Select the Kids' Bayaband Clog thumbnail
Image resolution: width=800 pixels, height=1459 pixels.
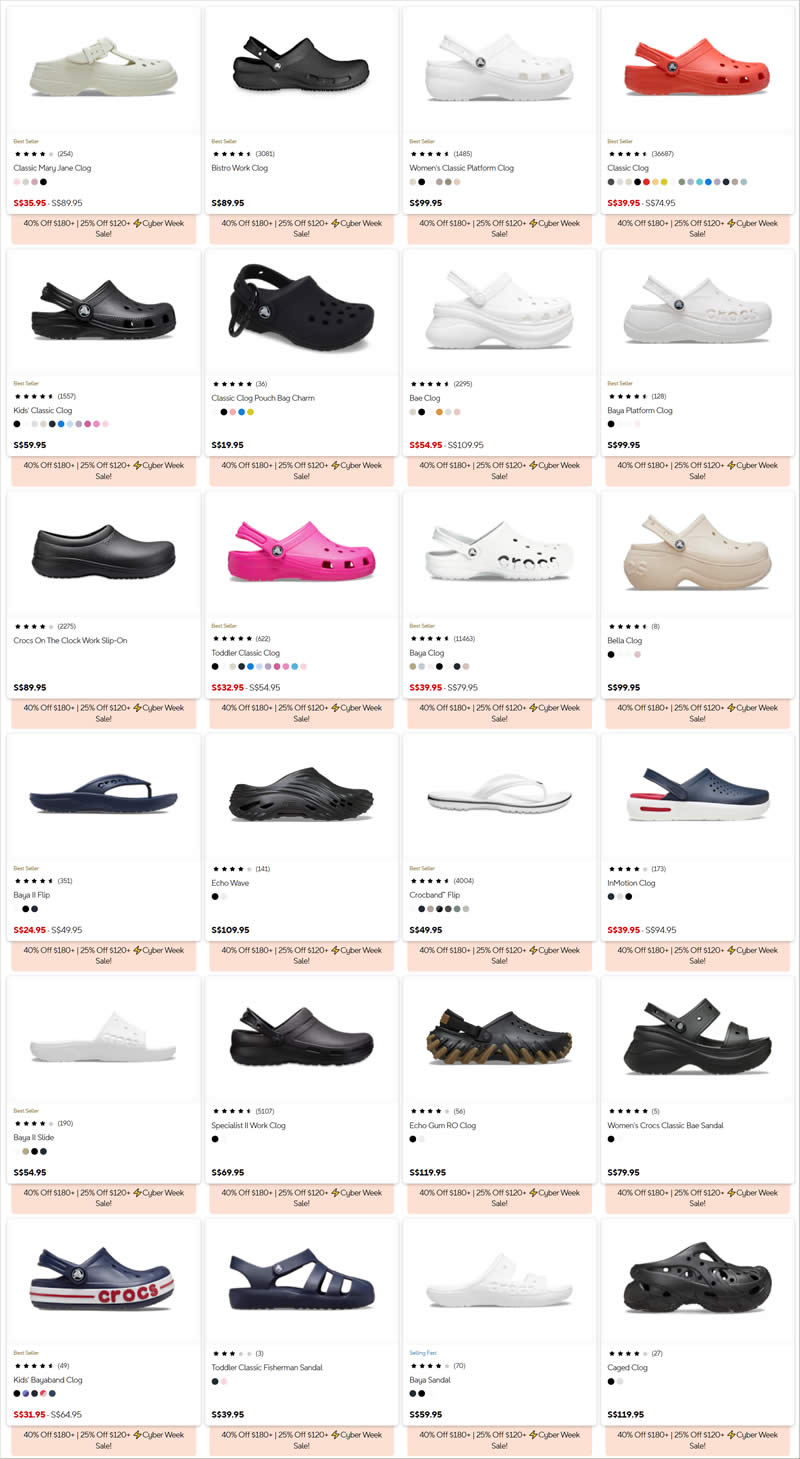click(x=103, y=1282)
